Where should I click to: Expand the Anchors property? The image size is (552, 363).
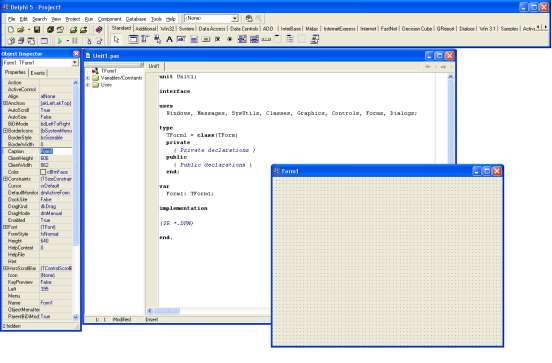pos(5,103)
